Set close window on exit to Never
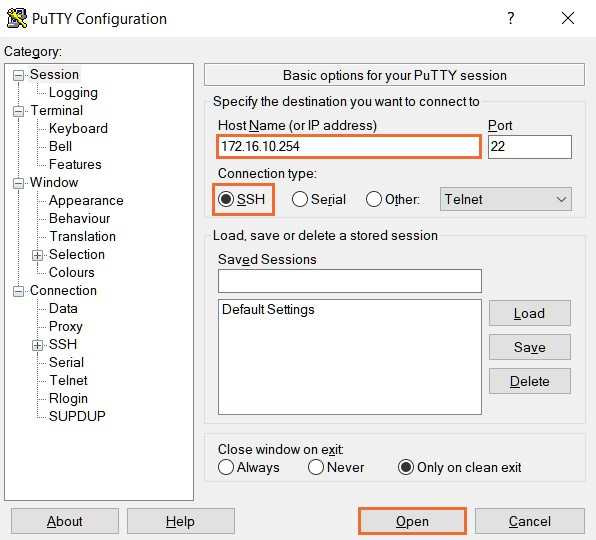Viewport: 596px width, 540px height. point(316,467)
